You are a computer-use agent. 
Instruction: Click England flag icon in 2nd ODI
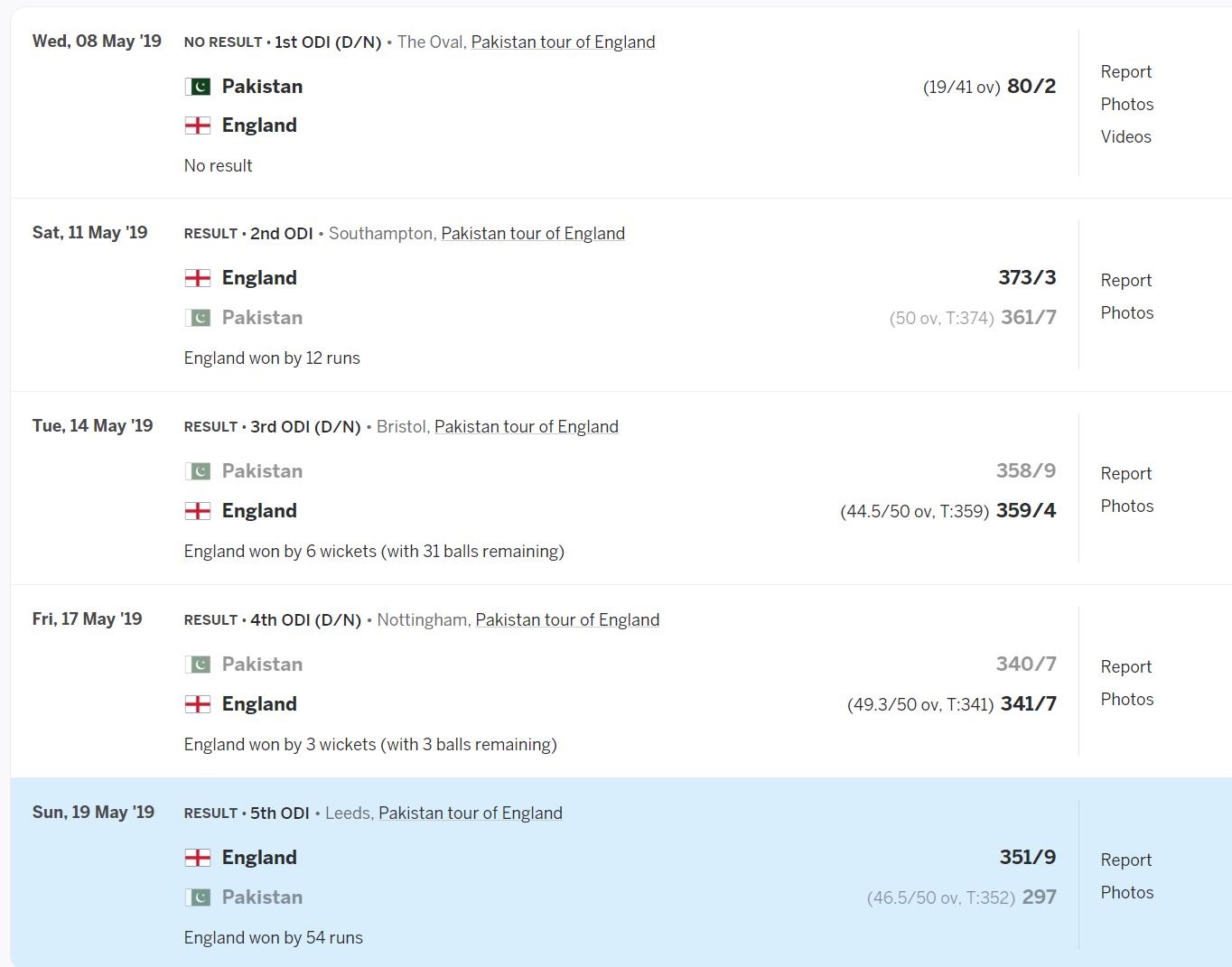coord(198,278)
